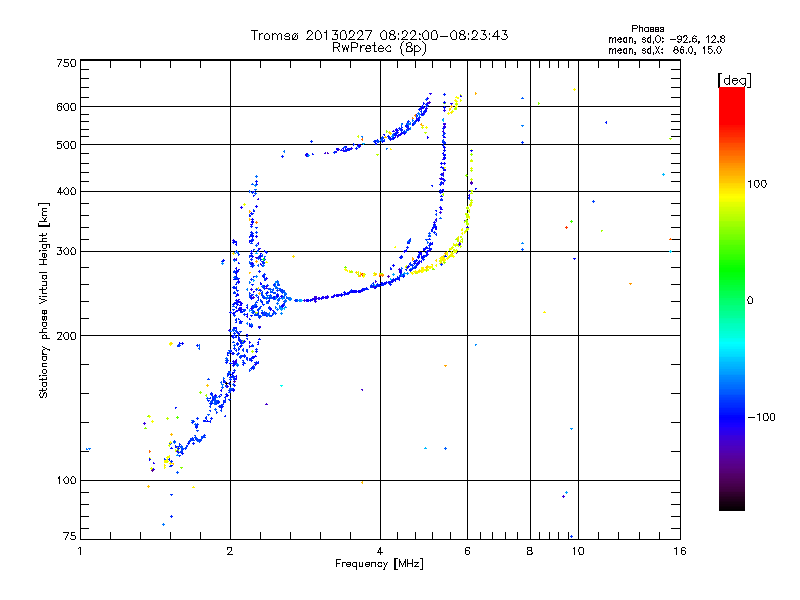Click the y-axis tick label '500'

pyautogui.click(x=66, y=145)
